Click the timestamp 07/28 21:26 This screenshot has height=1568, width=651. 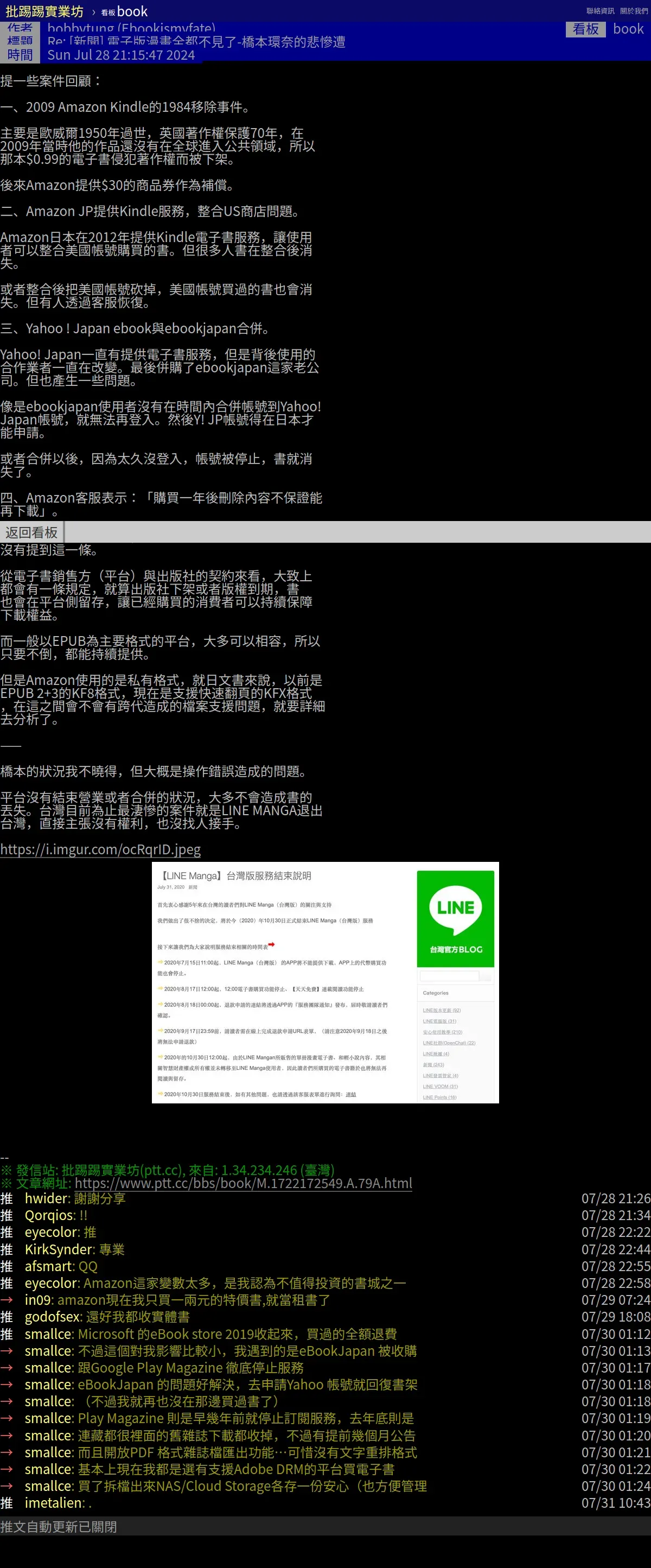tap(616, 1198)
